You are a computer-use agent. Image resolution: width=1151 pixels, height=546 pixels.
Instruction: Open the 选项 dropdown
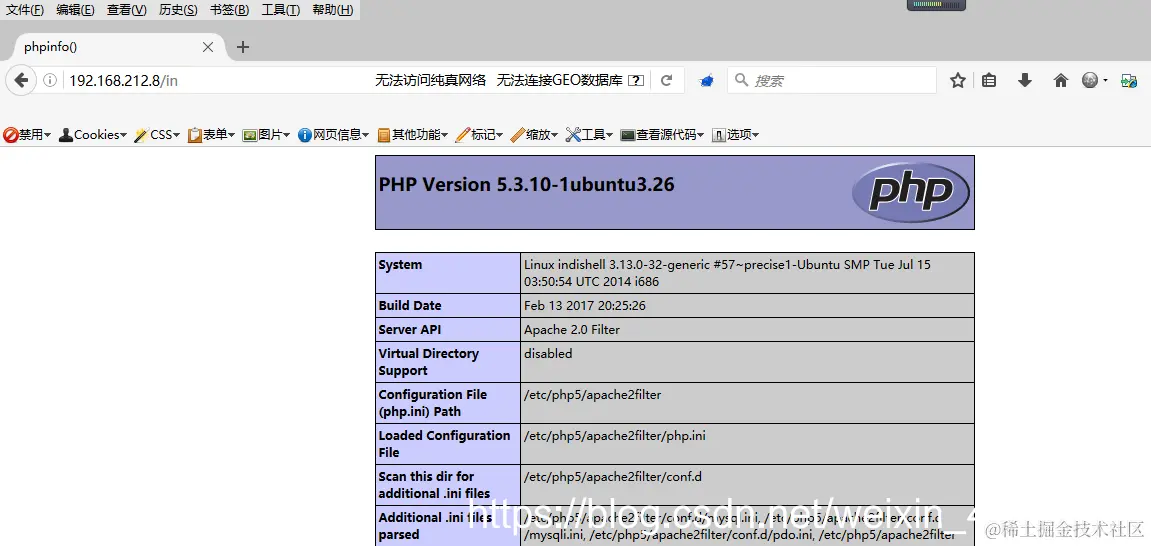point(736,135)
